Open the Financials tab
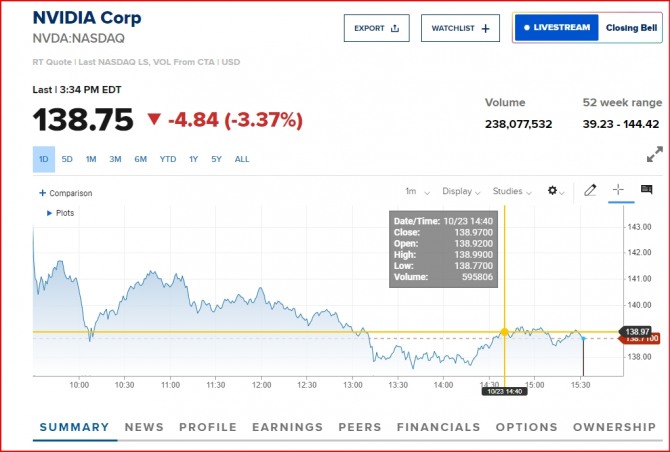The width and height of the screenshot is (670, 452). pos(438,427)
